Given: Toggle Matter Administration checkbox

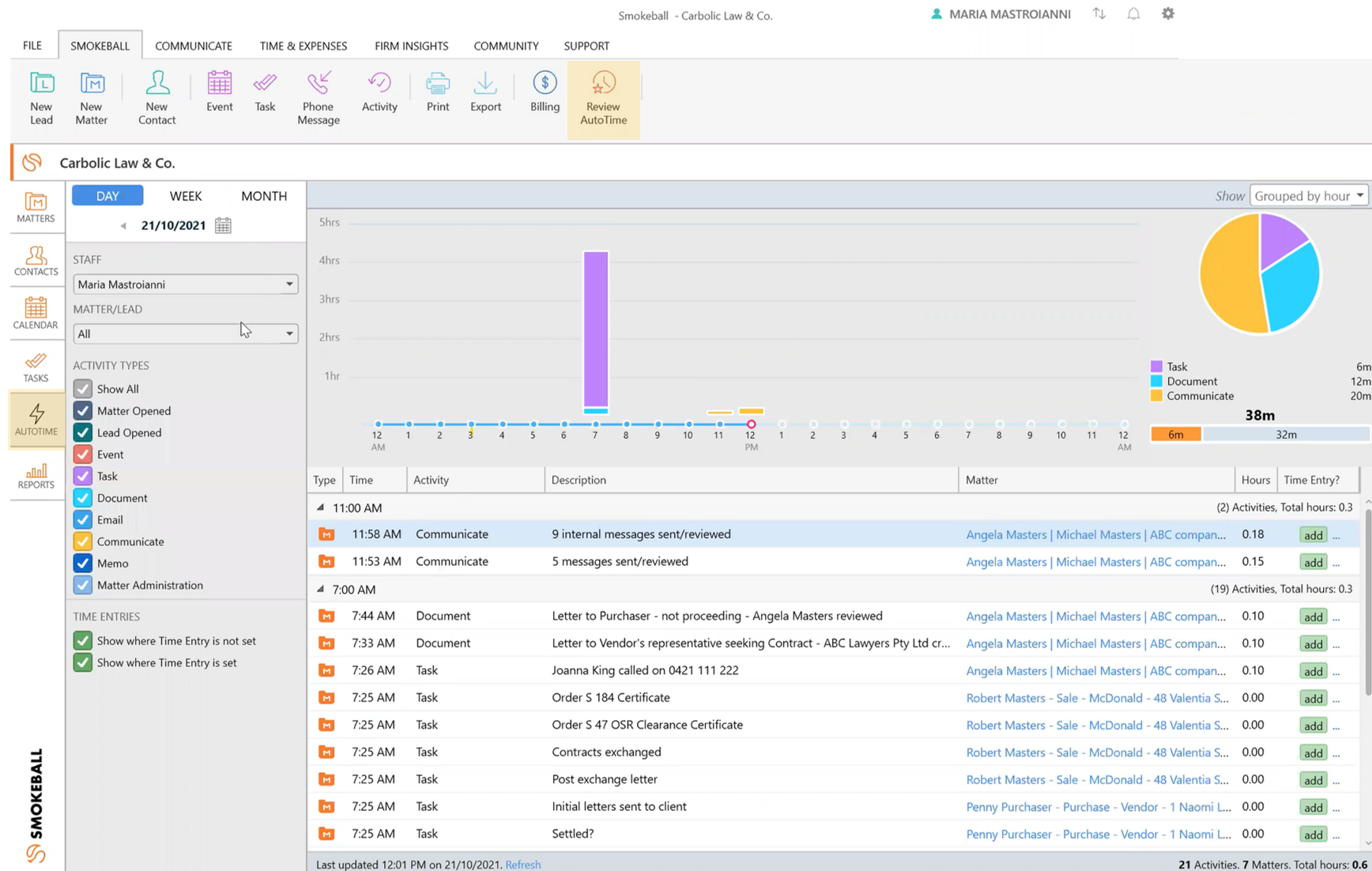Looking at the screenshot, I should [x=82, y=585].
